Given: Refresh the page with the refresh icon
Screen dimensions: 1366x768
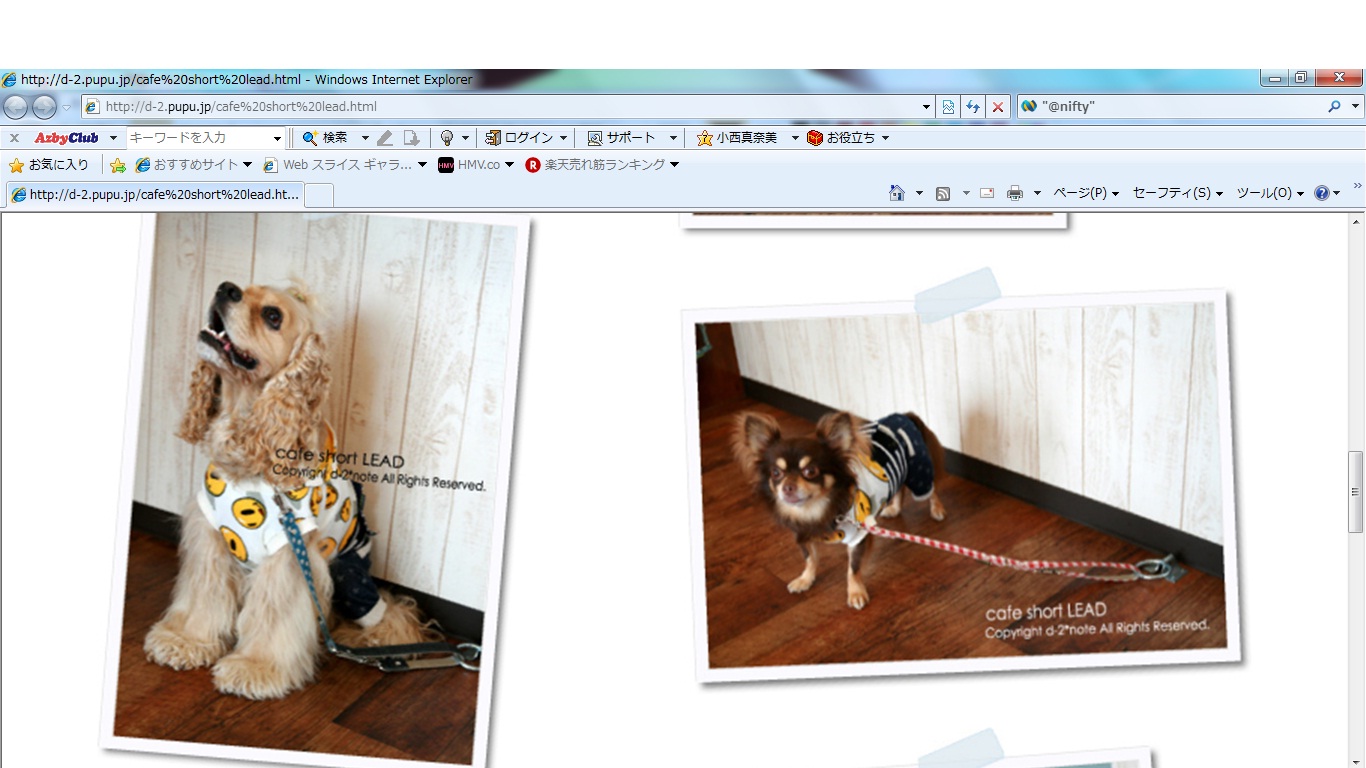Looking at the screenshot, I should click(x=973, y=107).
